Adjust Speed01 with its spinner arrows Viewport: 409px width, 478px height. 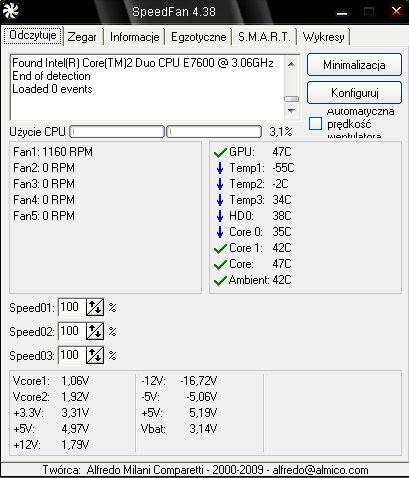[95, 307]
